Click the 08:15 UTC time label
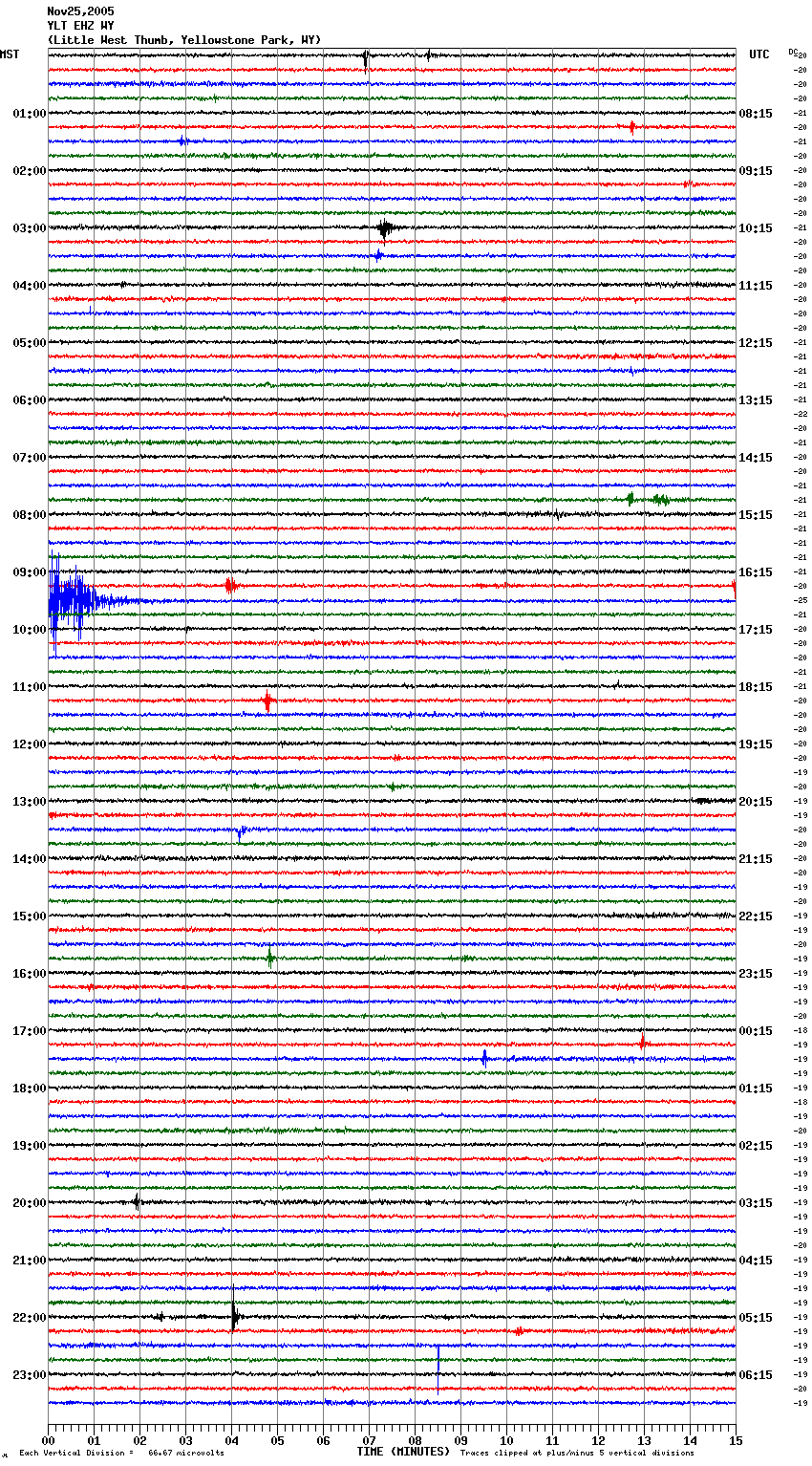This screenshot has height=1466, width=812. tap(756, 114)
